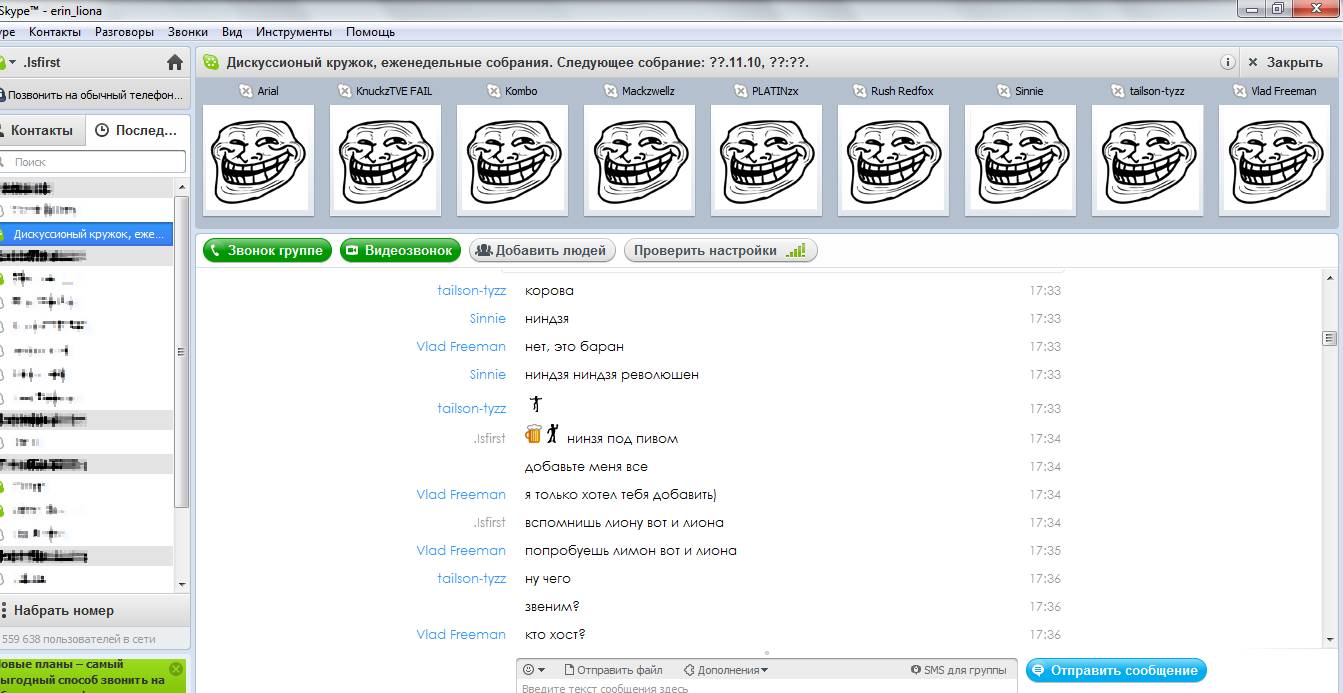Expand the Дополнения dropdown

coord(726,670)
